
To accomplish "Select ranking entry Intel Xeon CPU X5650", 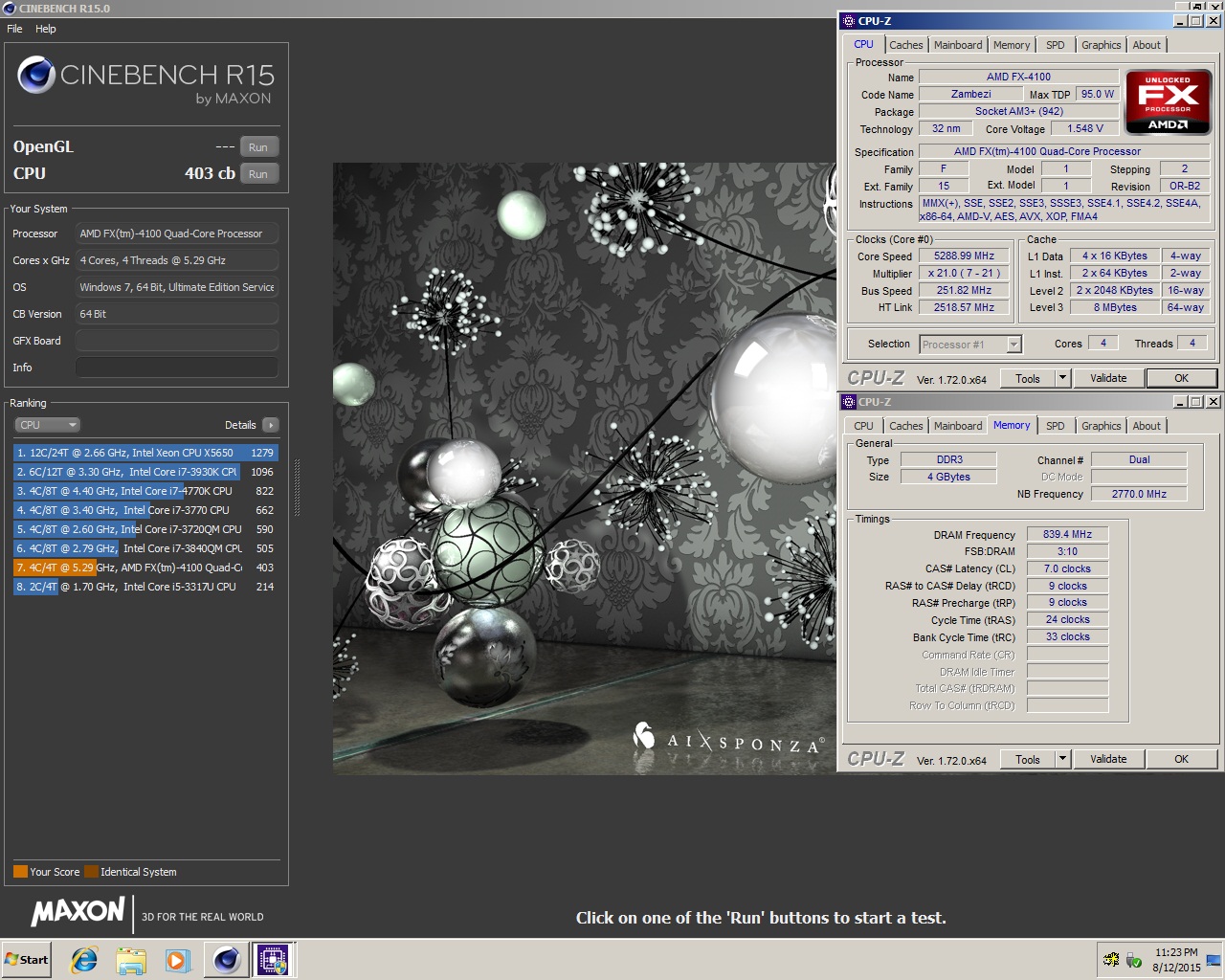I will pos(145,453).
